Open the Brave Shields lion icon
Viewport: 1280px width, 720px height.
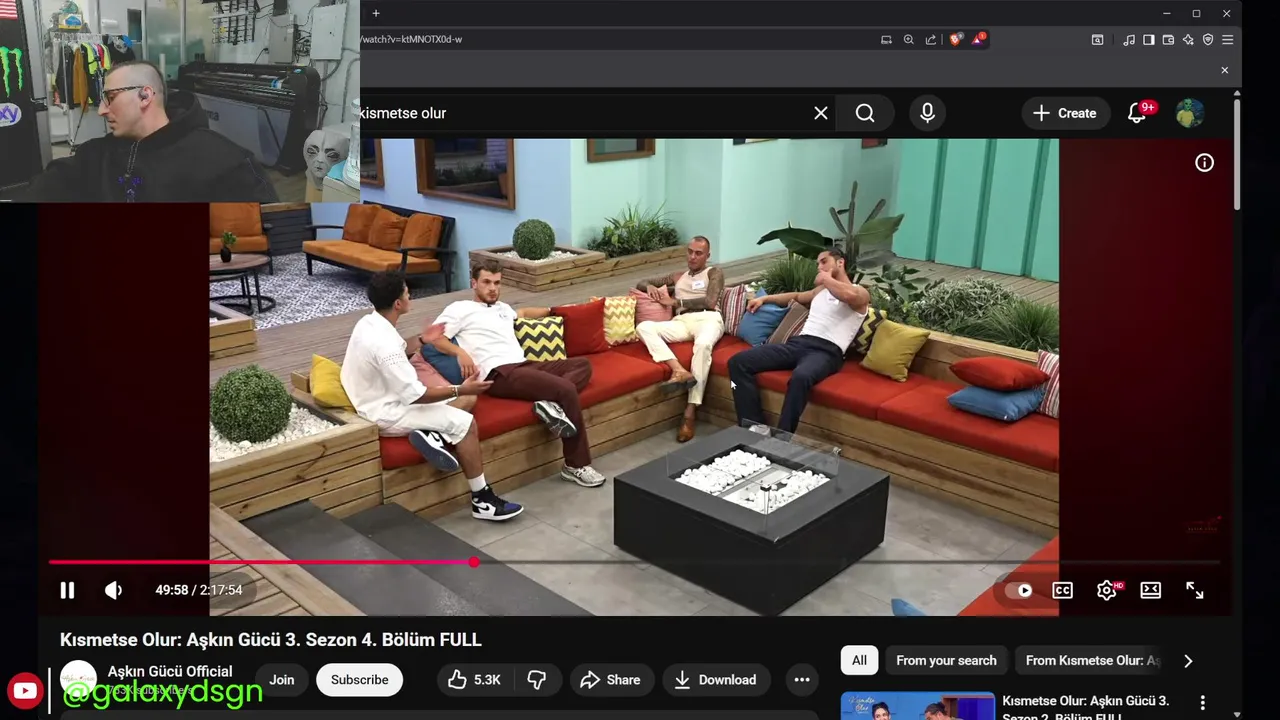tap(956, 39)
